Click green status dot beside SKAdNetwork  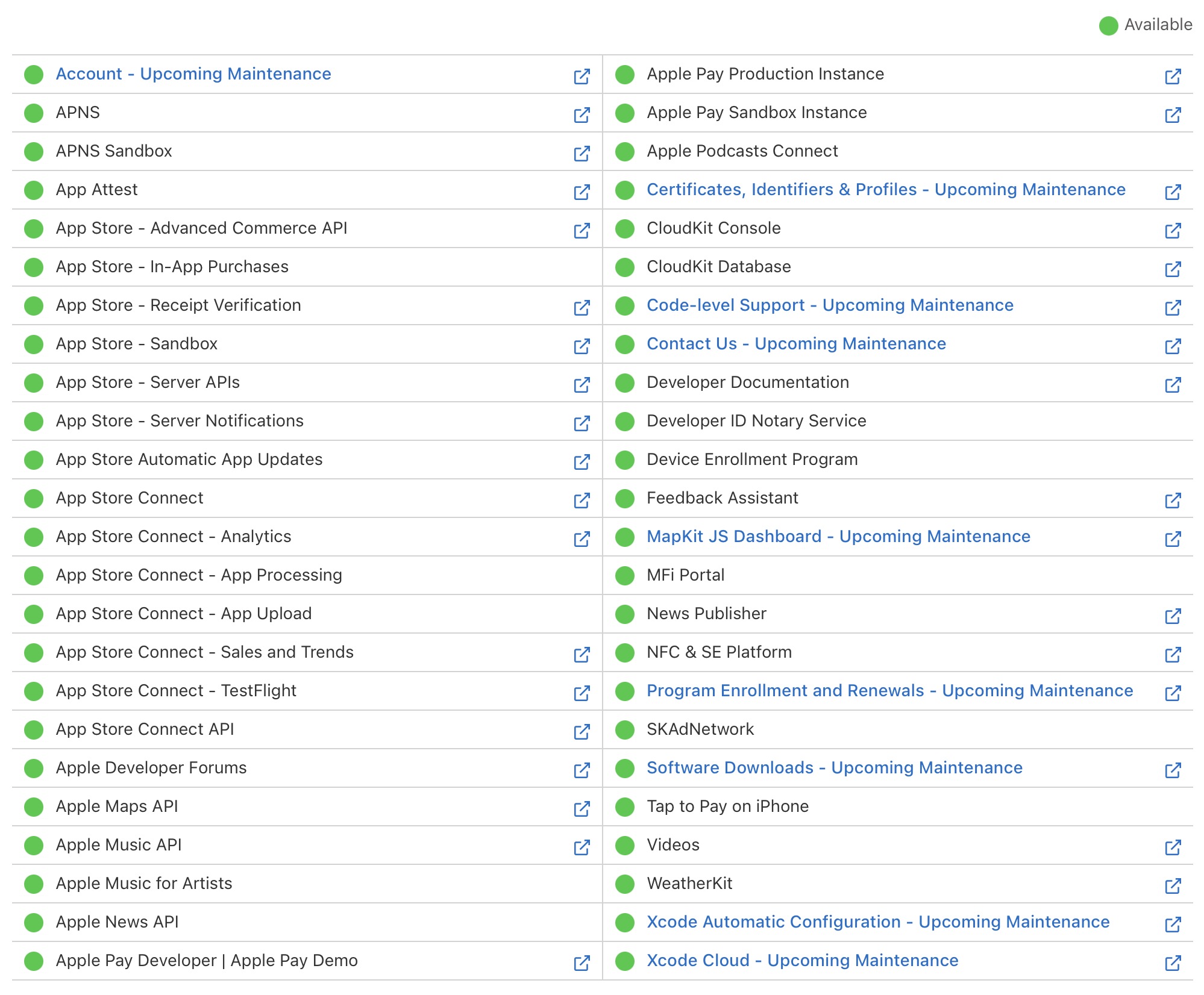625,729
